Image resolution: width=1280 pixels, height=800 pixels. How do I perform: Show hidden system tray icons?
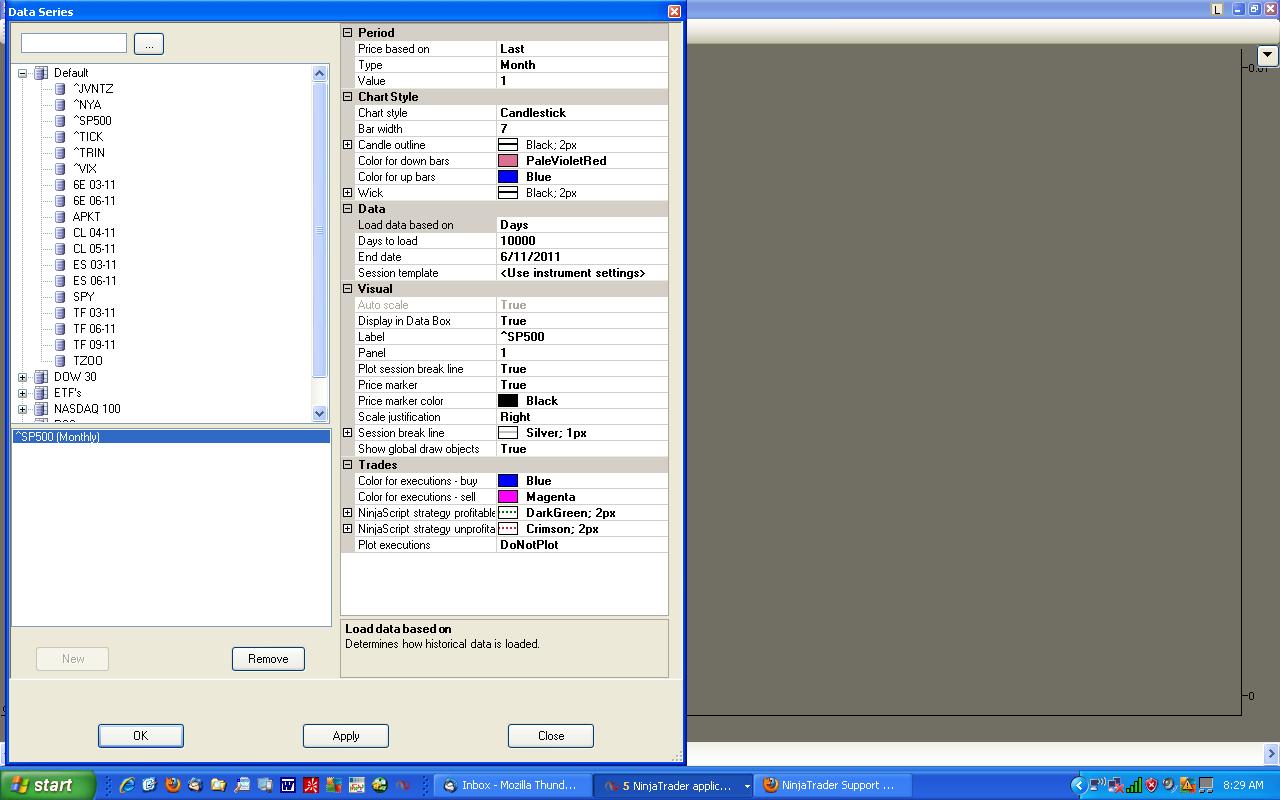pos(1078,785)
